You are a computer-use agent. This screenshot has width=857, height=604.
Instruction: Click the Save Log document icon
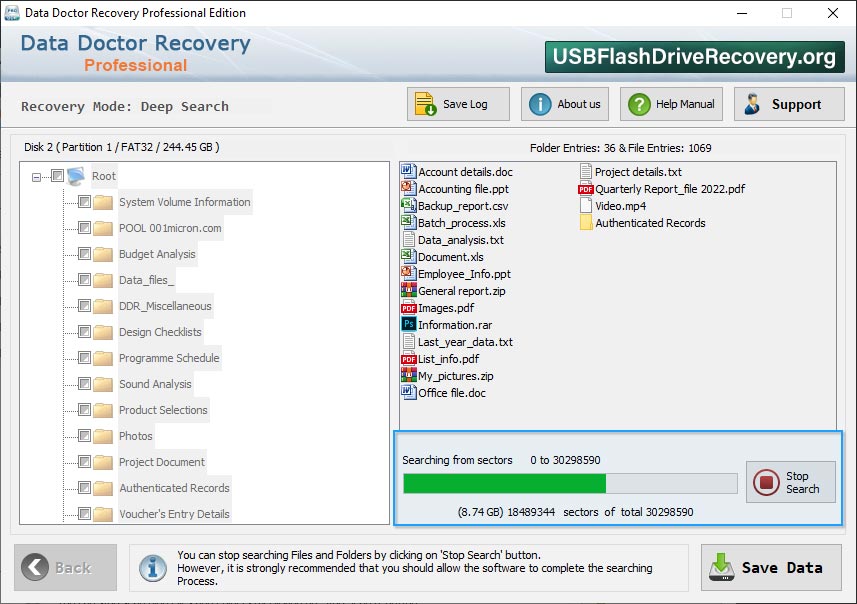coord(425,104)
